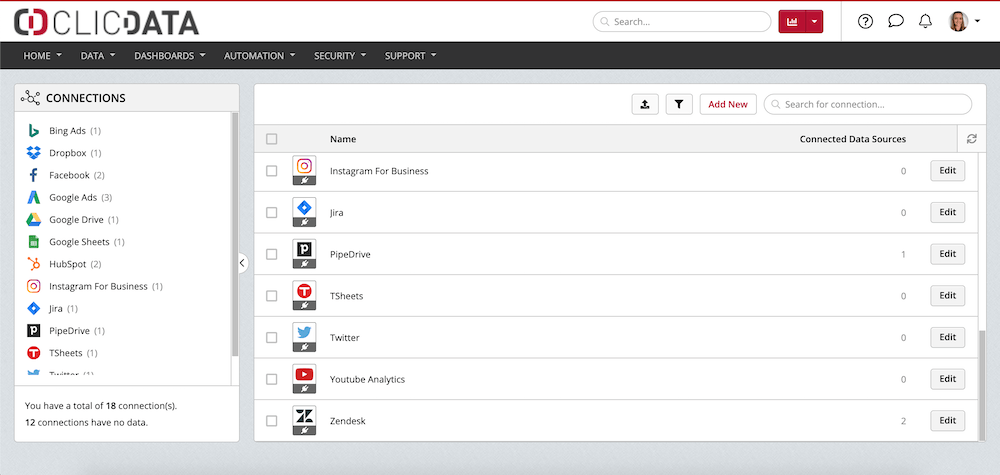Edit the Twitter connection

tap(948, 337)
